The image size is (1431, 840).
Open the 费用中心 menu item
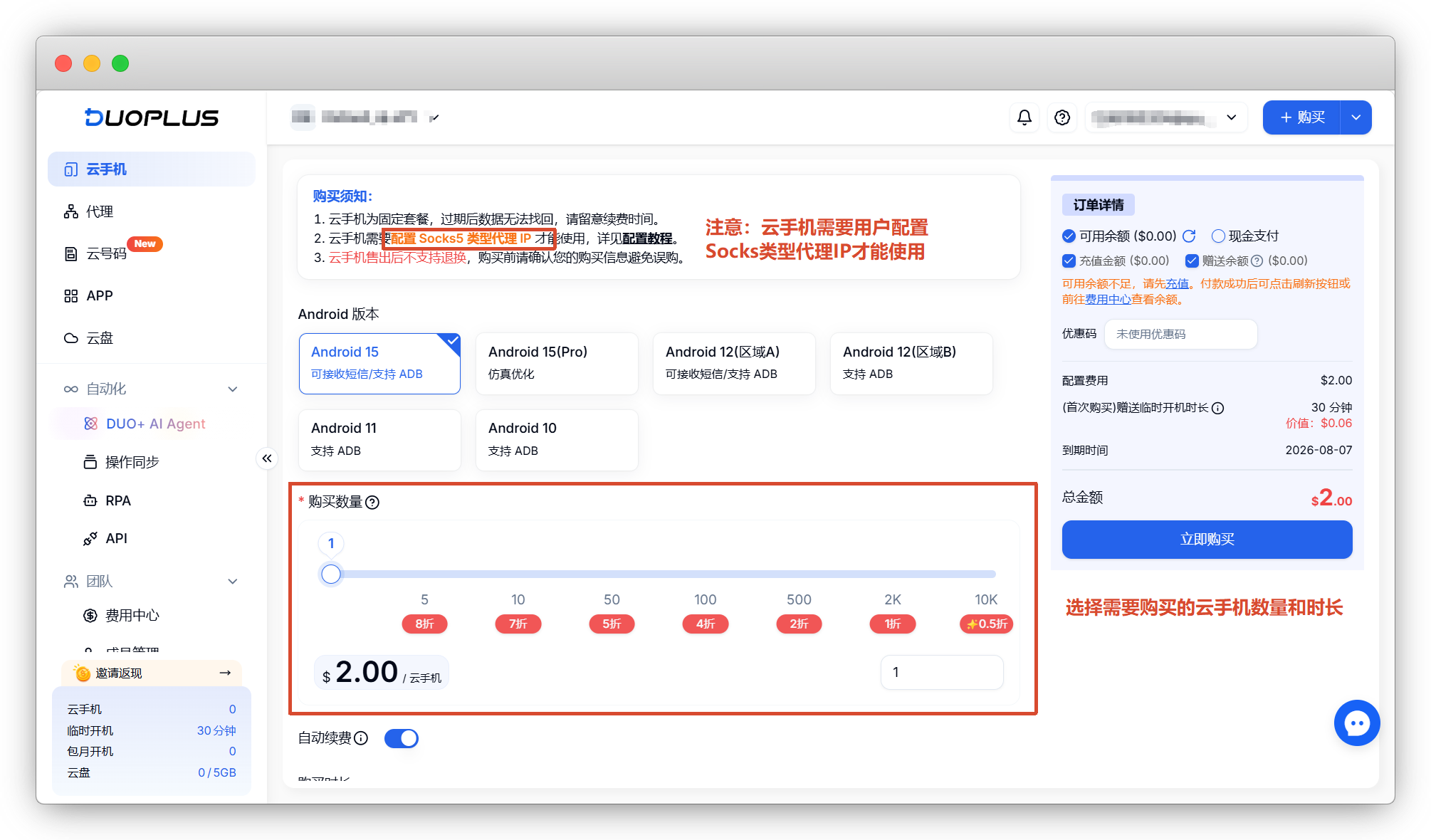[151, 616]
